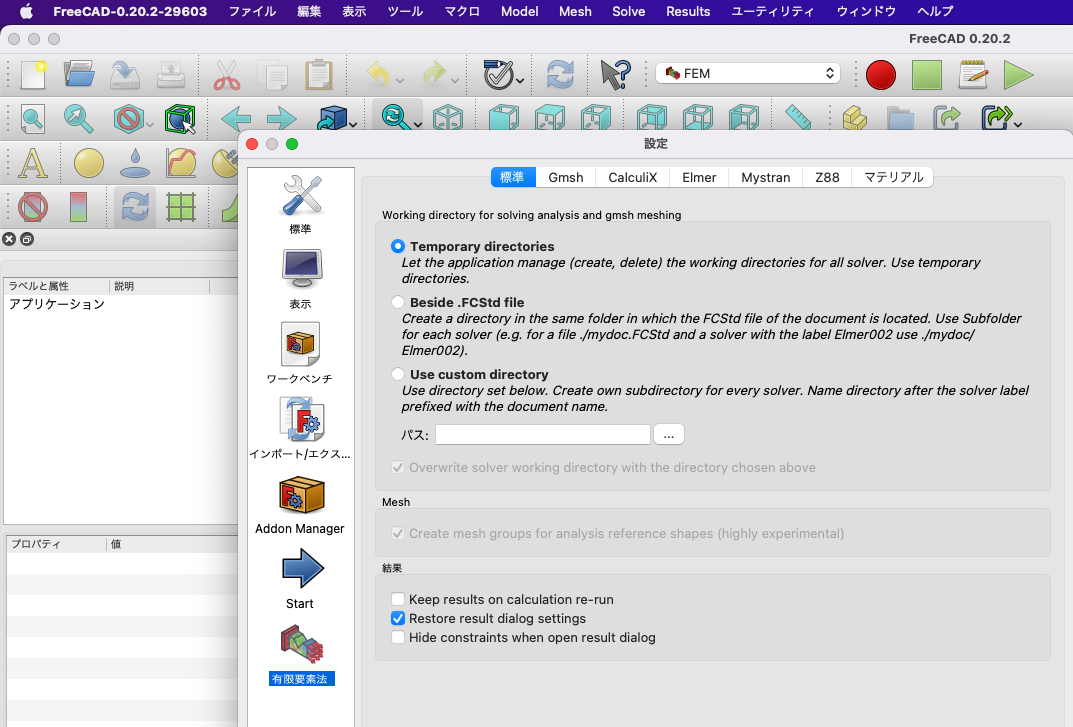Click the プロパティ column header

[57, 544]
